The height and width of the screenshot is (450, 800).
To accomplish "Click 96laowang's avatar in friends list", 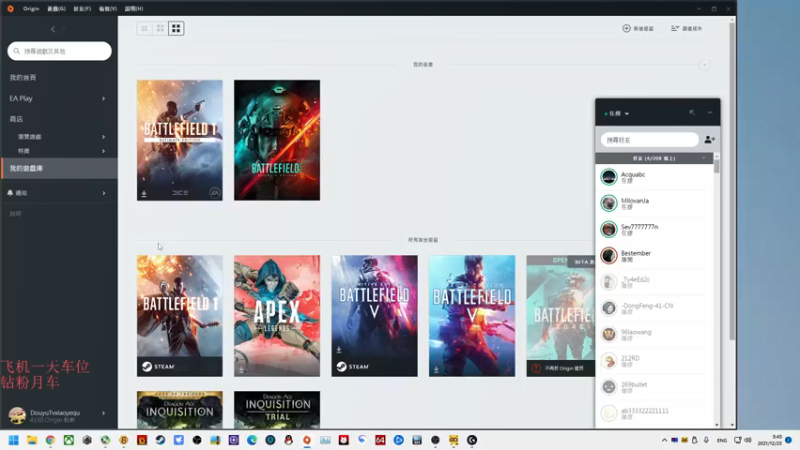I will [x=609, y=334].
